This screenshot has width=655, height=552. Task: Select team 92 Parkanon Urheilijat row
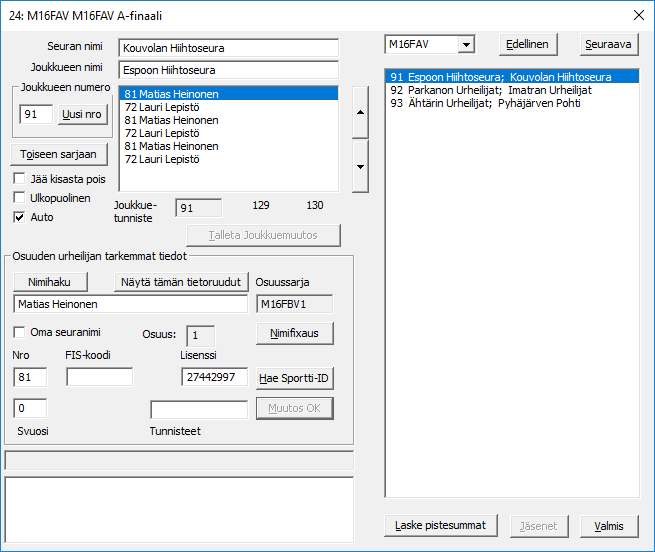(x=487, y=89)
